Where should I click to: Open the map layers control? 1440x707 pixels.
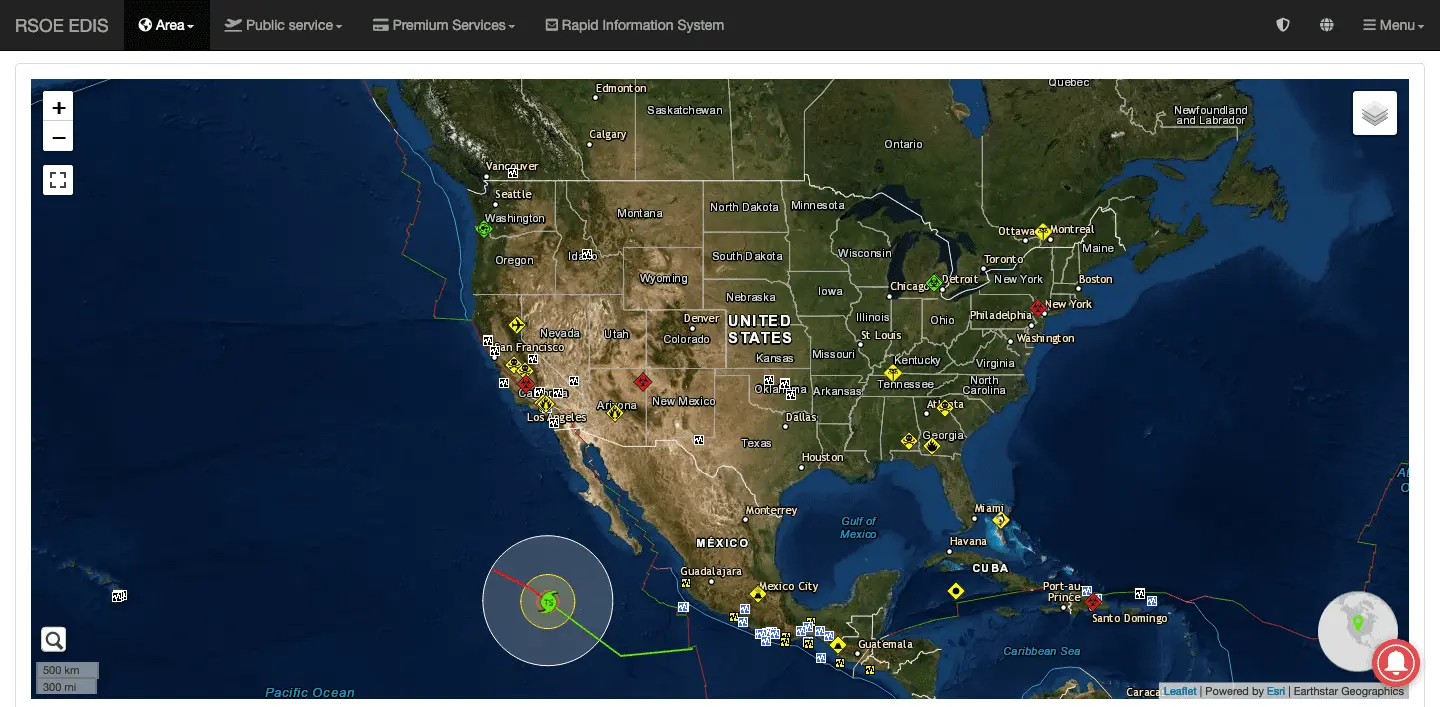point(1374,113)
